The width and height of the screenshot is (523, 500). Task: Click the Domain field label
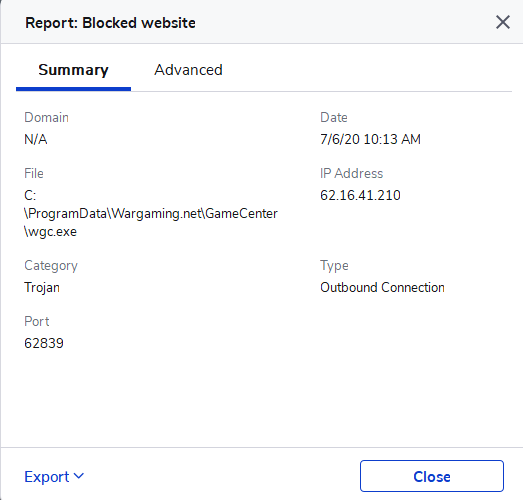pos(46,117)
